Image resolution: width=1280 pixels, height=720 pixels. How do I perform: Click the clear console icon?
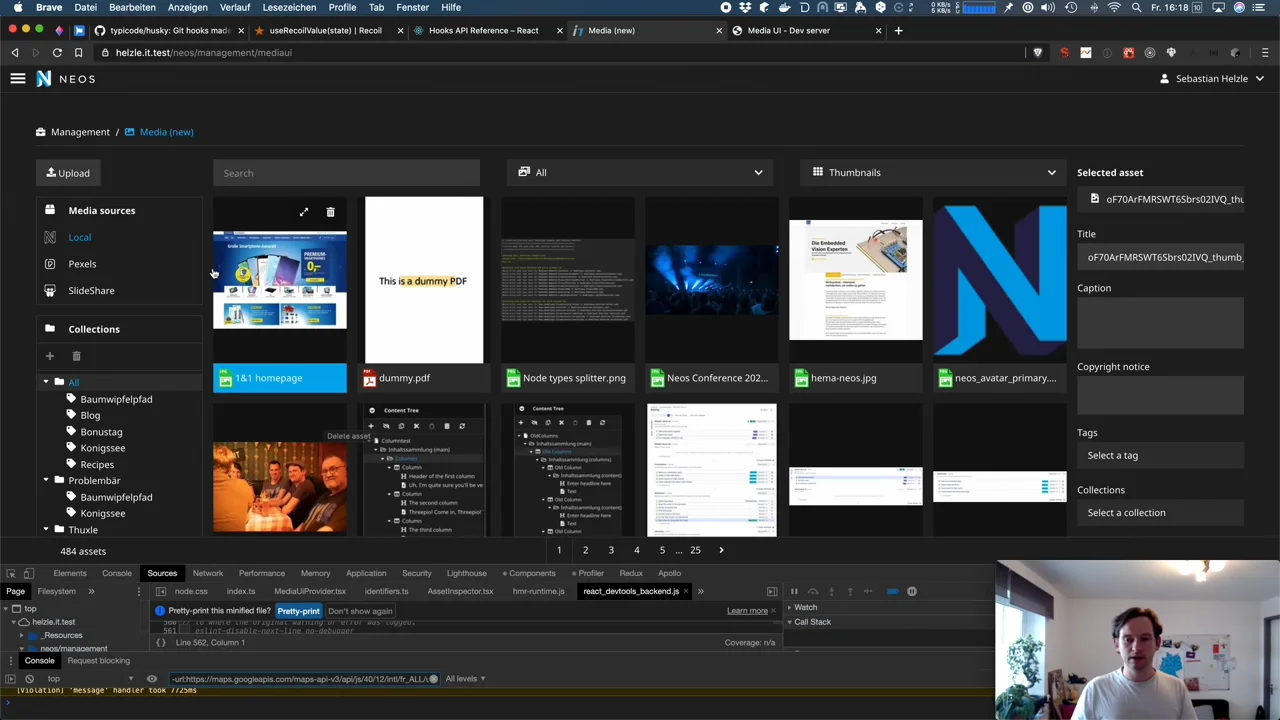pos(29,679)
